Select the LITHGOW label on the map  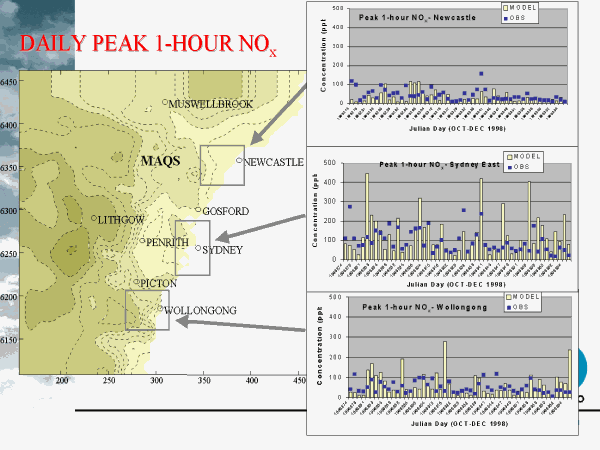(121, 220)
